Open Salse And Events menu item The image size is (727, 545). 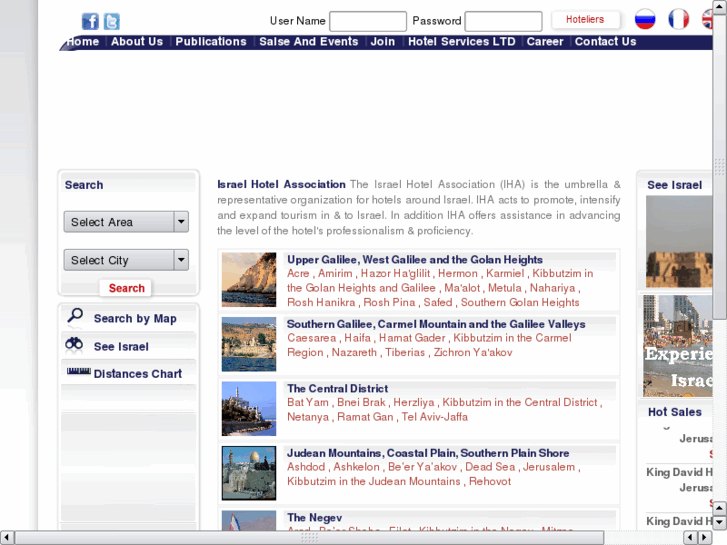309,42
